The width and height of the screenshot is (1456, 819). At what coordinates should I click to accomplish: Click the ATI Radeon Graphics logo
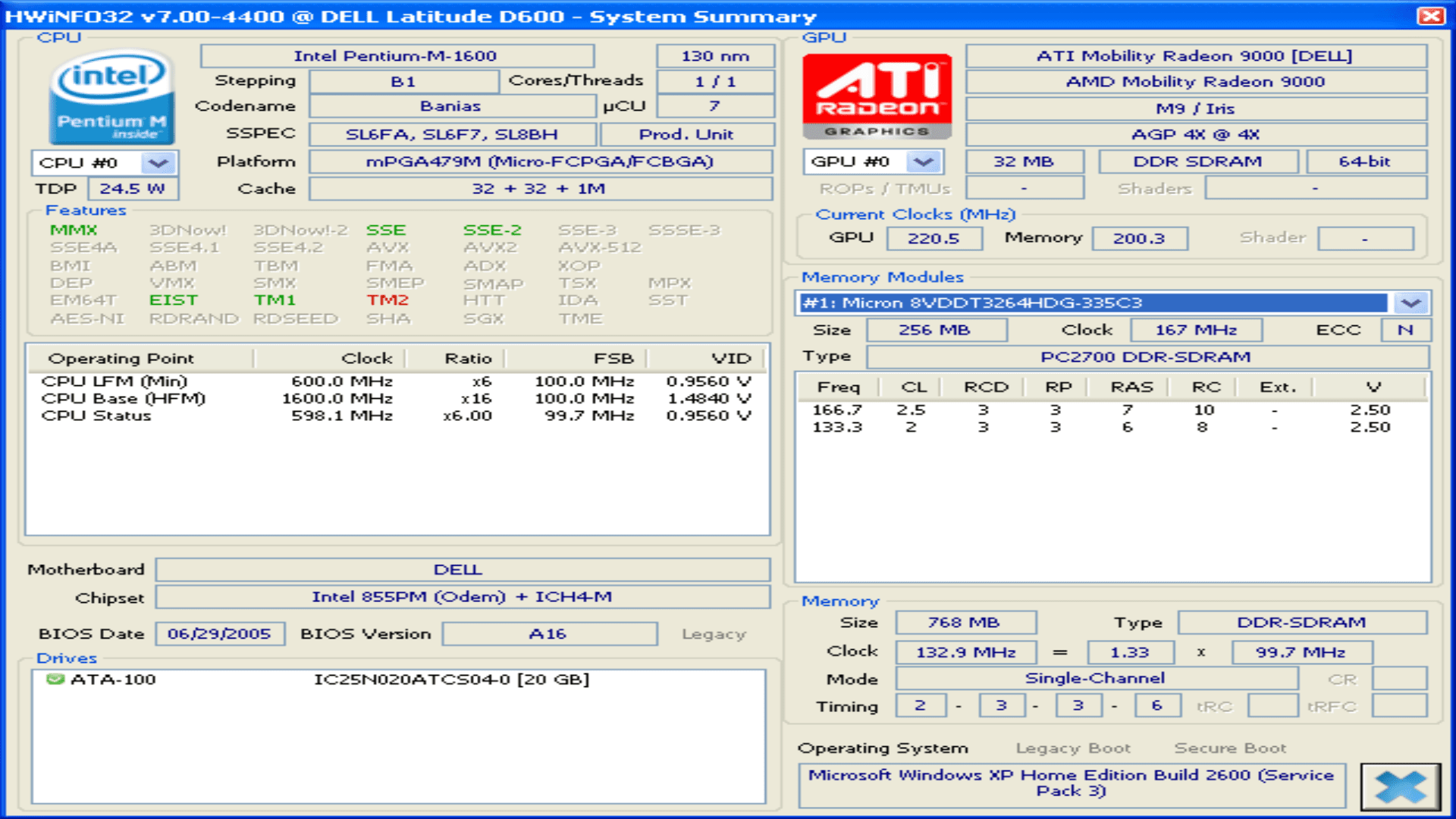877,96
